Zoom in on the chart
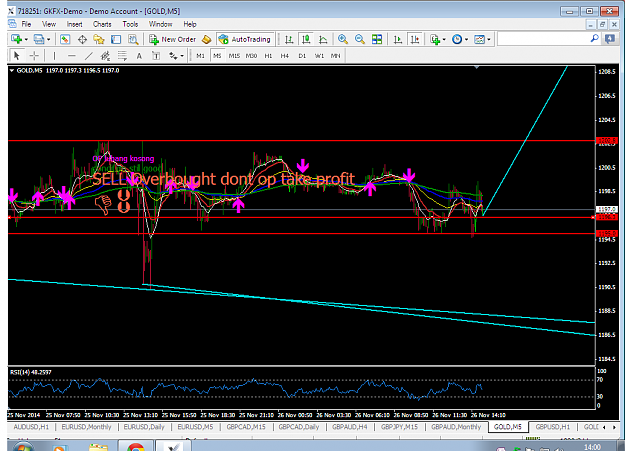This screenshot has width=625, height=451. [x=342, y=39]
